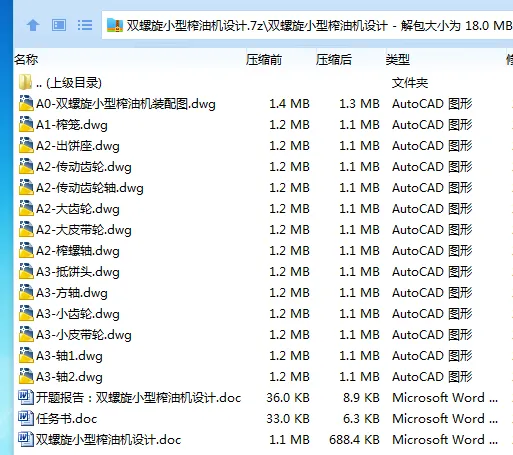Click DWG icon of A3-抵饼头
This screenshot has height=455, width=513.
click(26, 271)
